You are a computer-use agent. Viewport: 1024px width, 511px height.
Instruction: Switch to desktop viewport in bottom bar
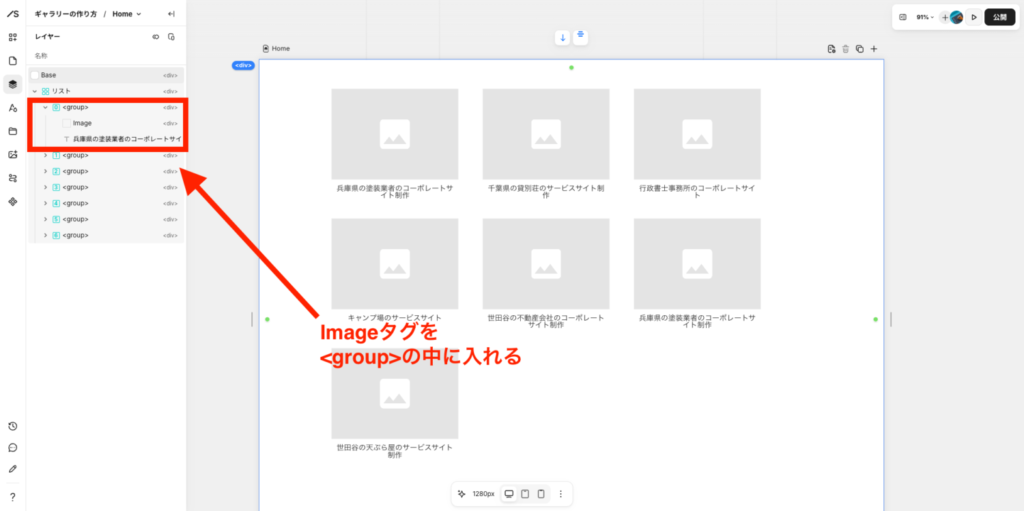coord(508,494)
